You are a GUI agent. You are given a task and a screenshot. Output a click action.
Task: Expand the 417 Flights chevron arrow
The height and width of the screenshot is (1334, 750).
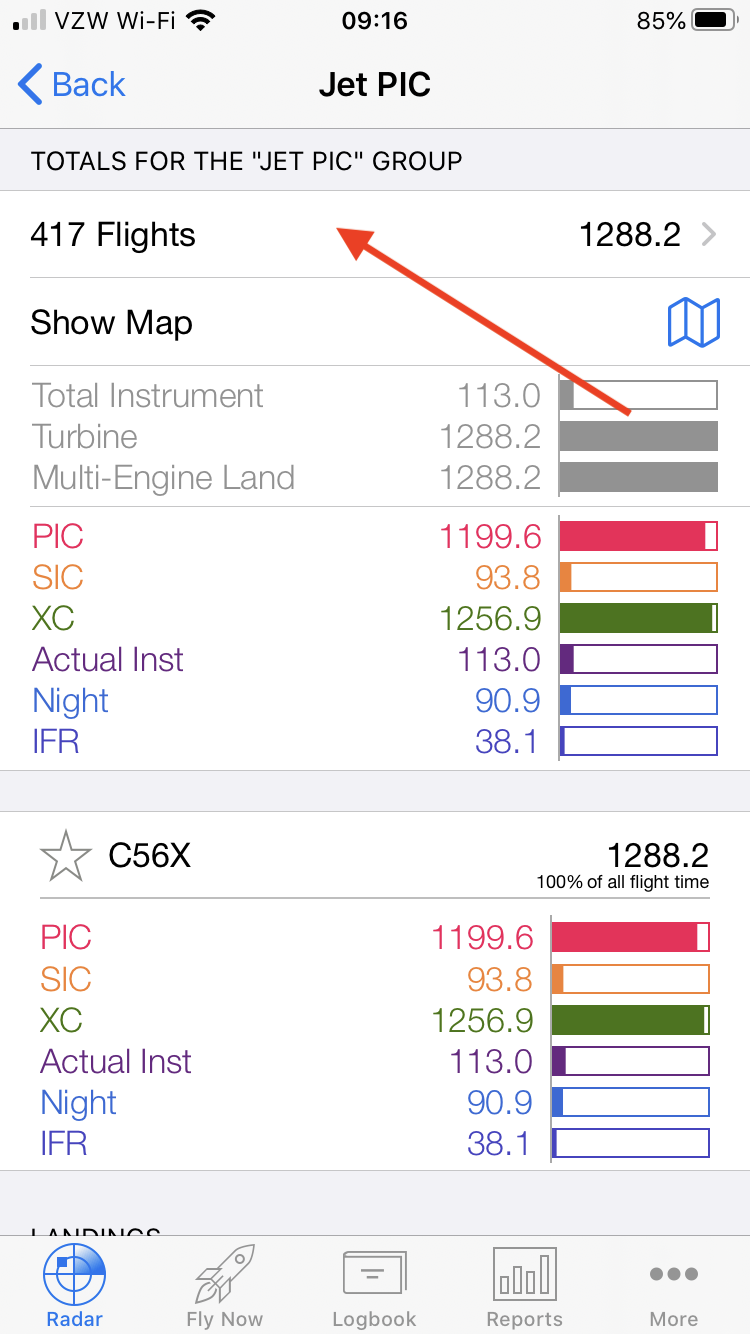tap(709, 235)
